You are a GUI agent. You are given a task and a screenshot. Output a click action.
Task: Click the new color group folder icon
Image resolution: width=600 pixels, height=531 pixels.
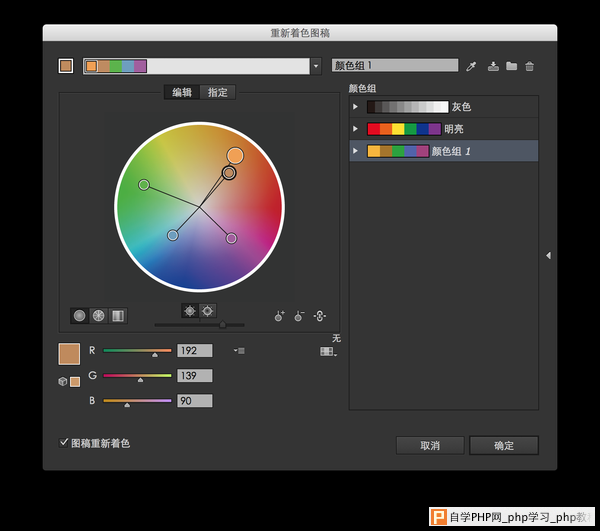pos(511,66)
